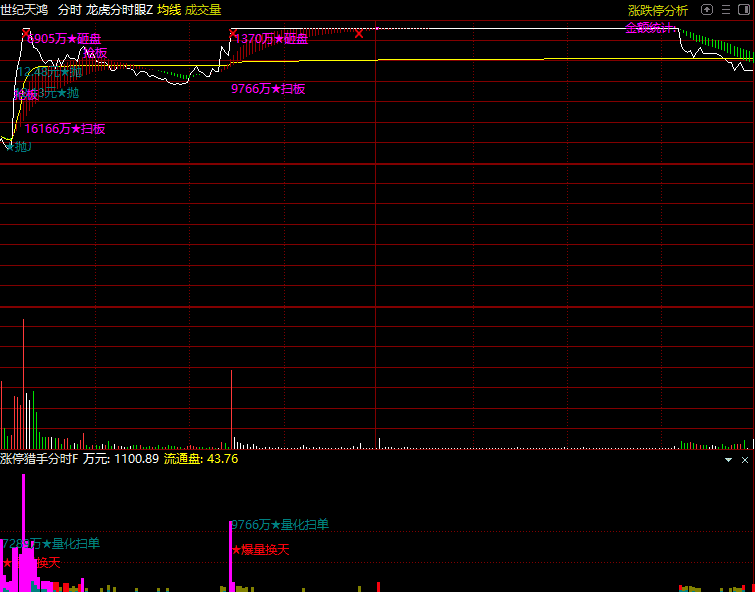Click the upload/export icon in top-right corner
Screen dimensions: 755x592
(708, 10)
